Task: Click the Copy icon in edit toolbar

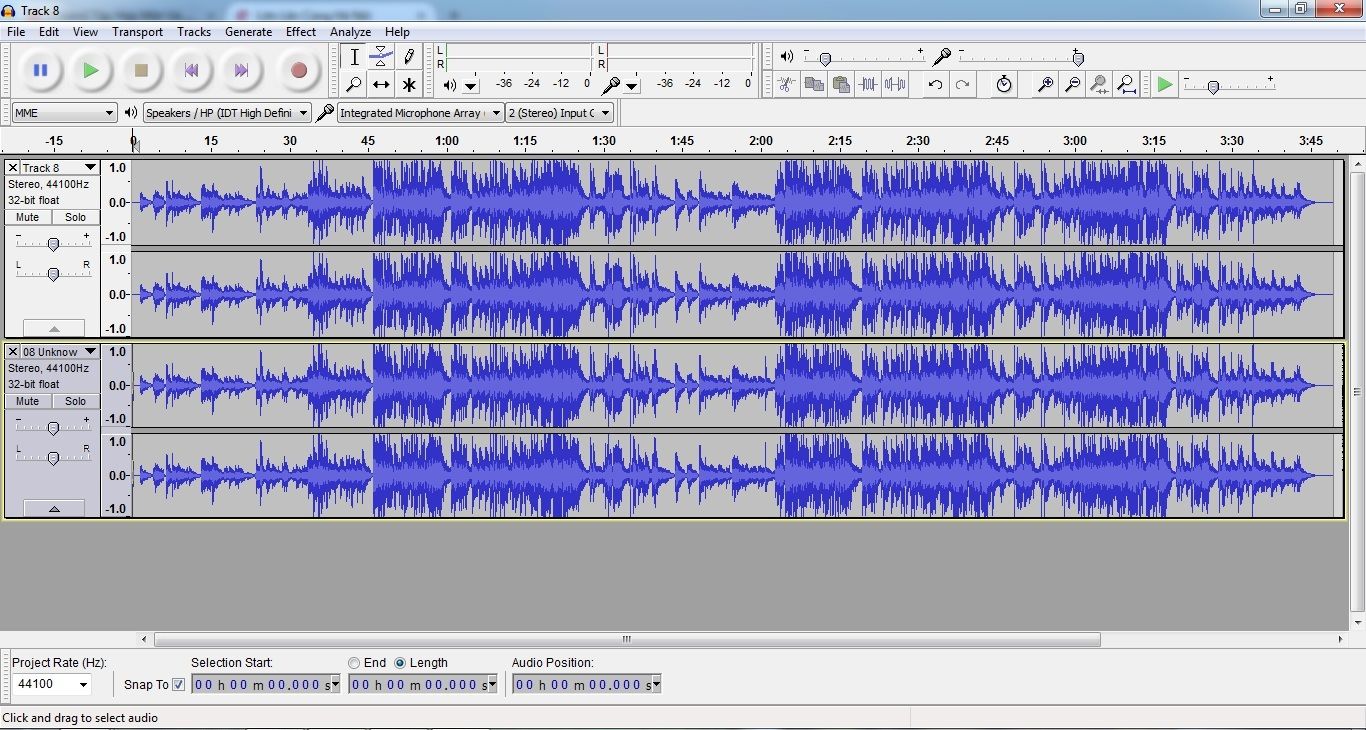Action: pos(814,85)
